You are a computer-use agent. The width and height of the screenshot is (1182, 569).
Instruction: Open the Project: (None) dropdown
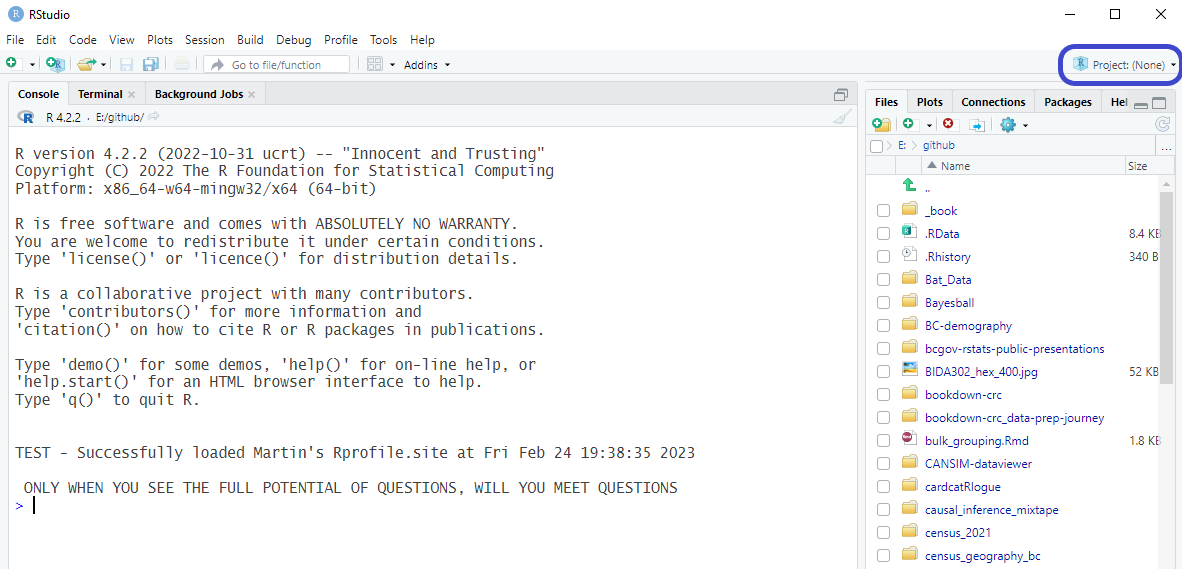click(x=1124, y=65)
